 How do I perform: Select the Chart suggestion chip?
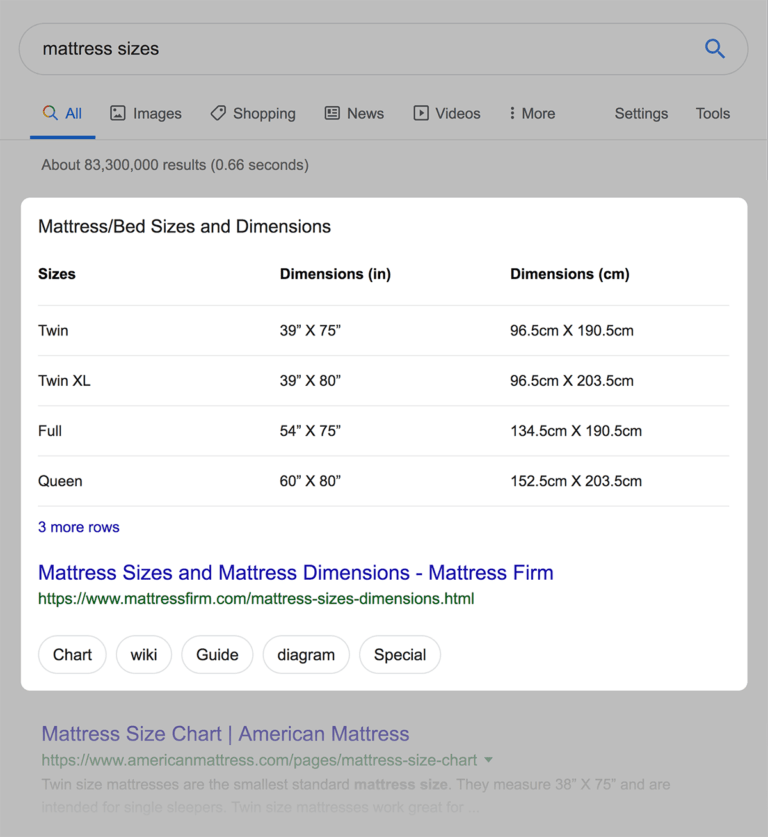tap(72, 655)
